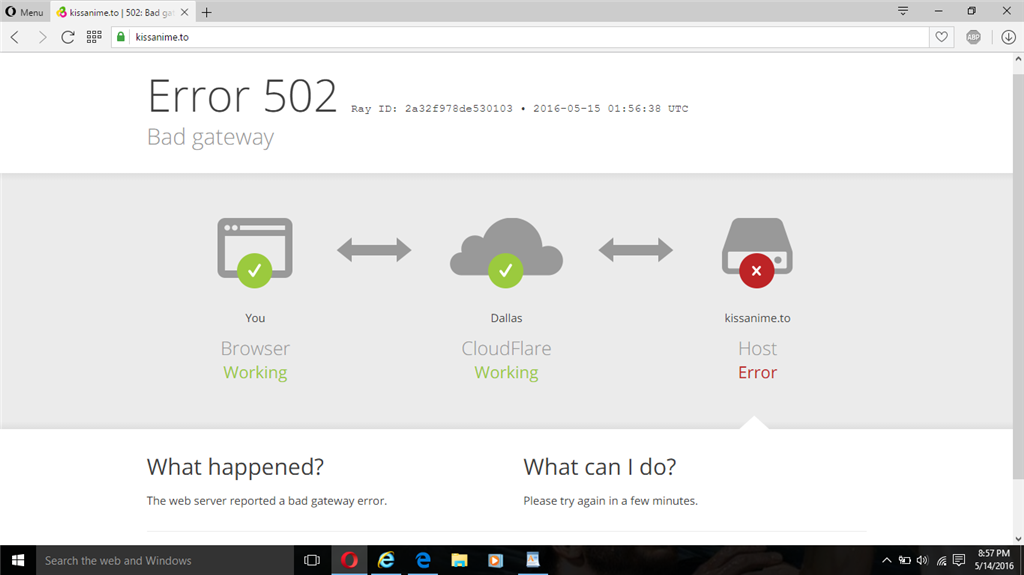
Task: Open the taskbar app right of media player
Action: (533, 560)
